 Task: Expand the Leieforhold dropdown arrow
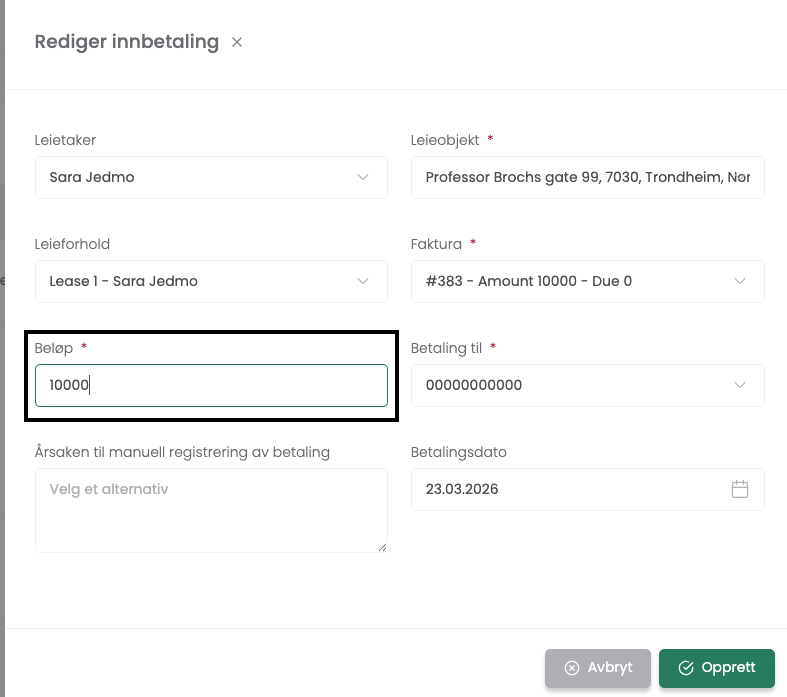click(363, 281)
